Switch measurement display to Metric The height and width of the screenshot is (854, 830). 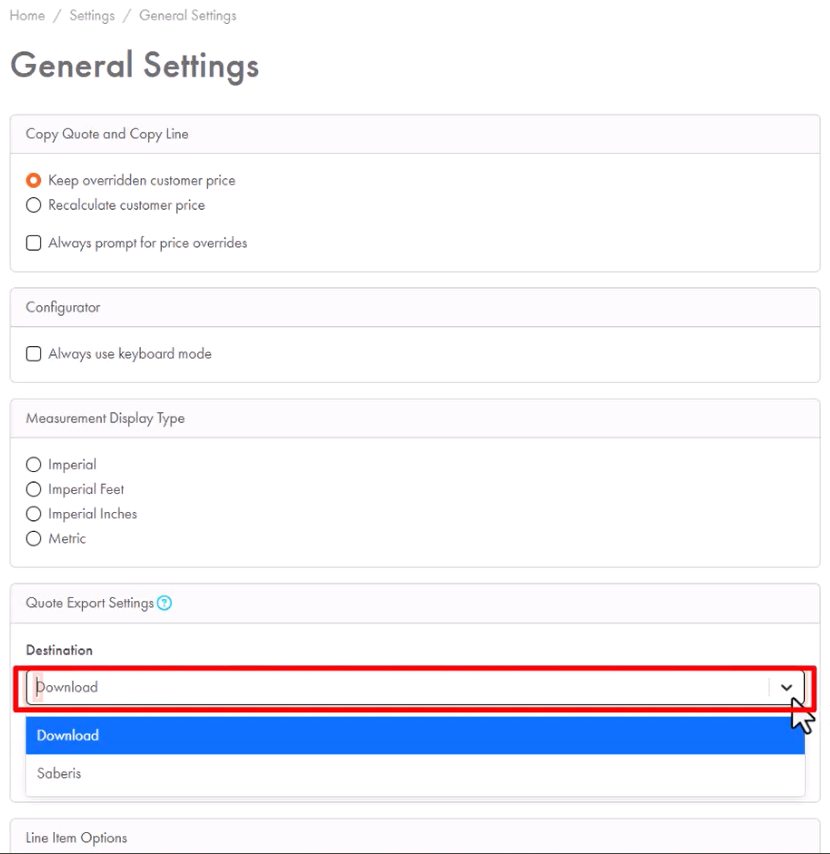tap(34, 539)
